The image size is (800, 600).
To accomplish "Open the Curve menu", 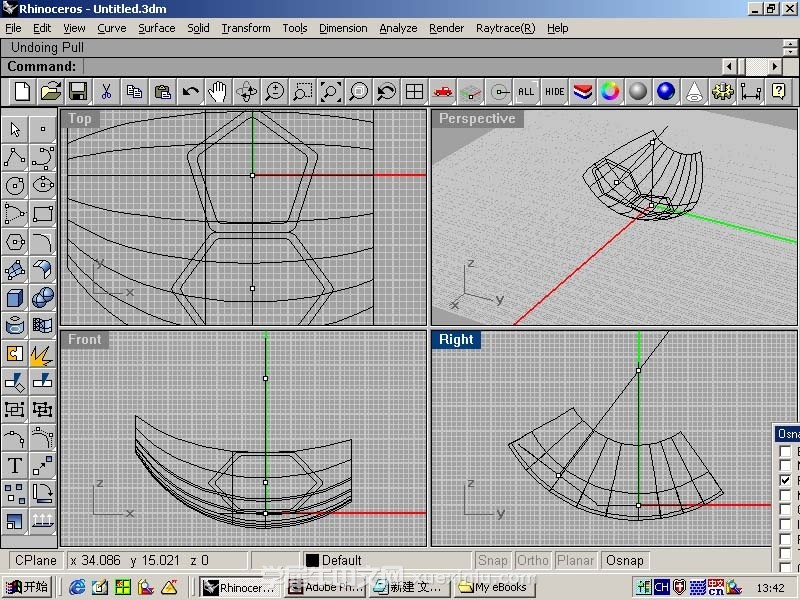I will pos(112,29).
